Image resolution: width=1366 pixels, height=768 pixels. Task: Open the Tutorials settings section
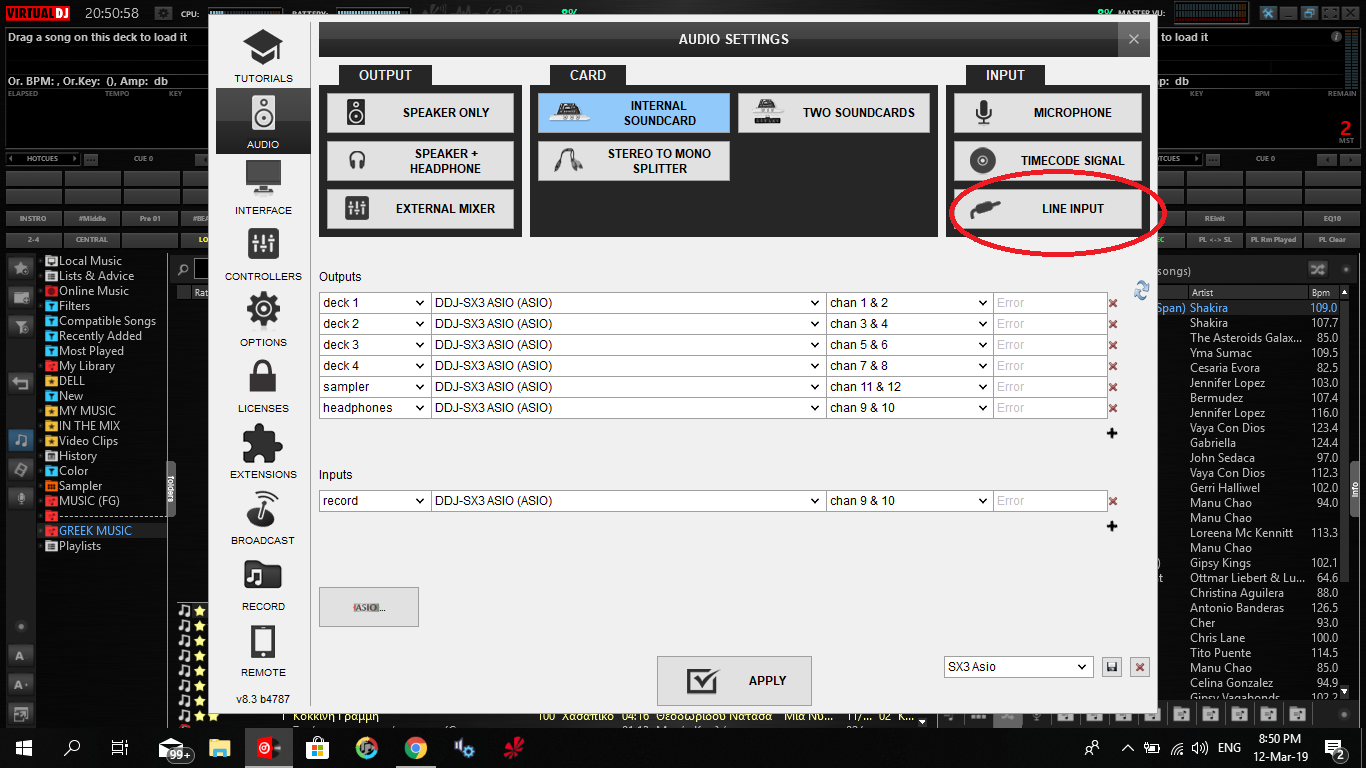[263, 56]
